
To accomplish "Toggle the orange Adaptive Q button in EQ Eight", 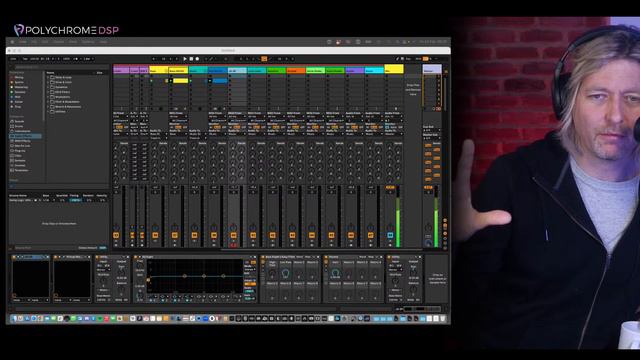I will pos(250,284).
